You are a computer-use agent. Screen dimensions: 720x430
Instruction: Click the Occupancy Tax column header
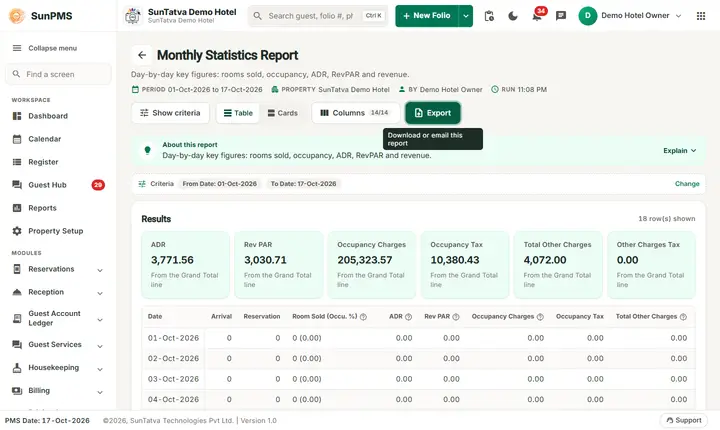tap(579, 317)
